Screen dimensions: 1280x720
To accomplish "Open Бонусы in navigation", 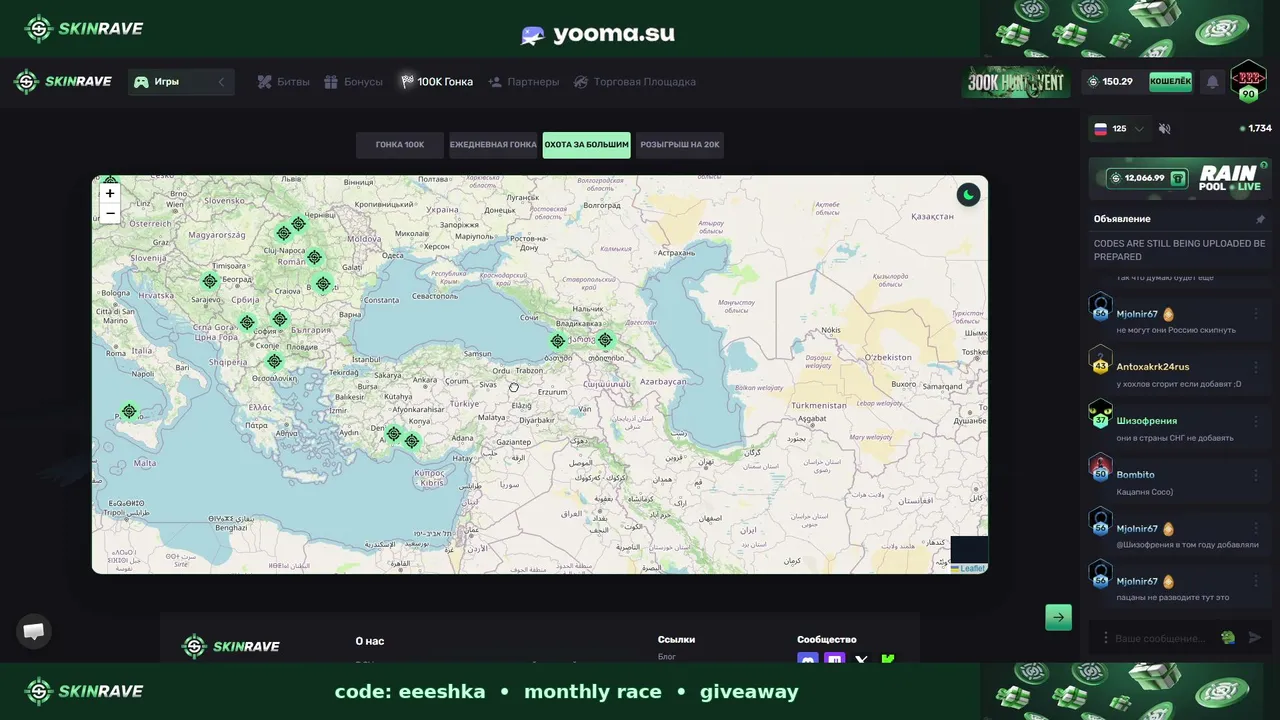I will click(353, 82).
